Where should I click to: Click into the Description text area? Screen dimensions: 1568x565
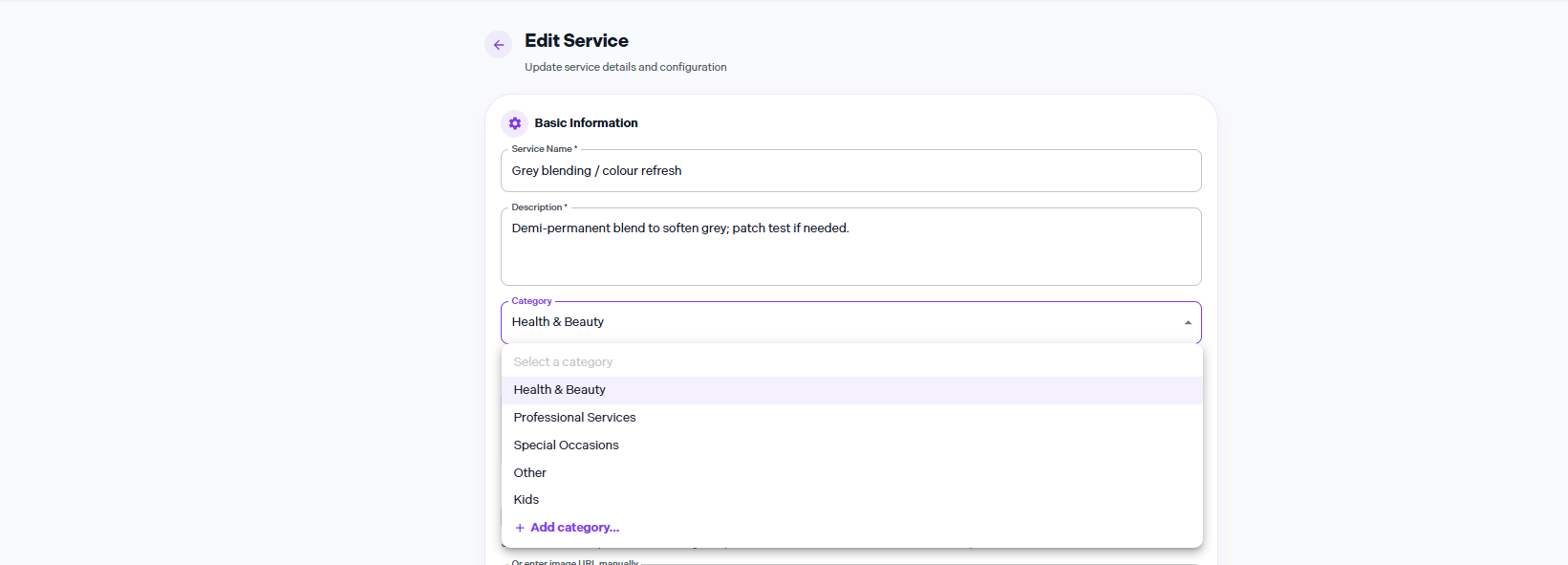(850, 247)
